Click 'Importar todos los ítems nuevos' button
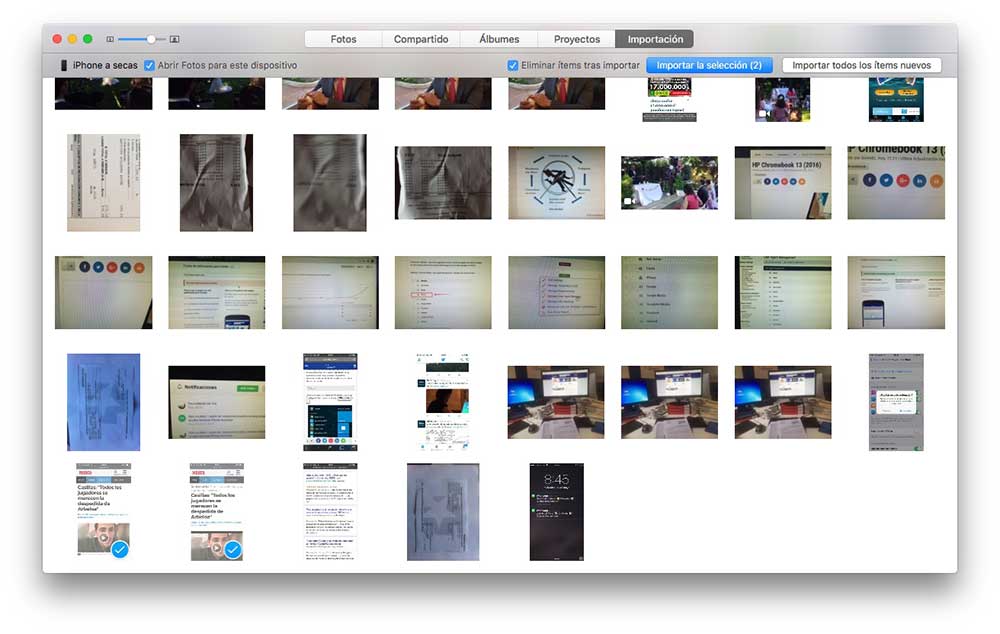This screenshot has width=1000, height=634. [x=861, y=65]
